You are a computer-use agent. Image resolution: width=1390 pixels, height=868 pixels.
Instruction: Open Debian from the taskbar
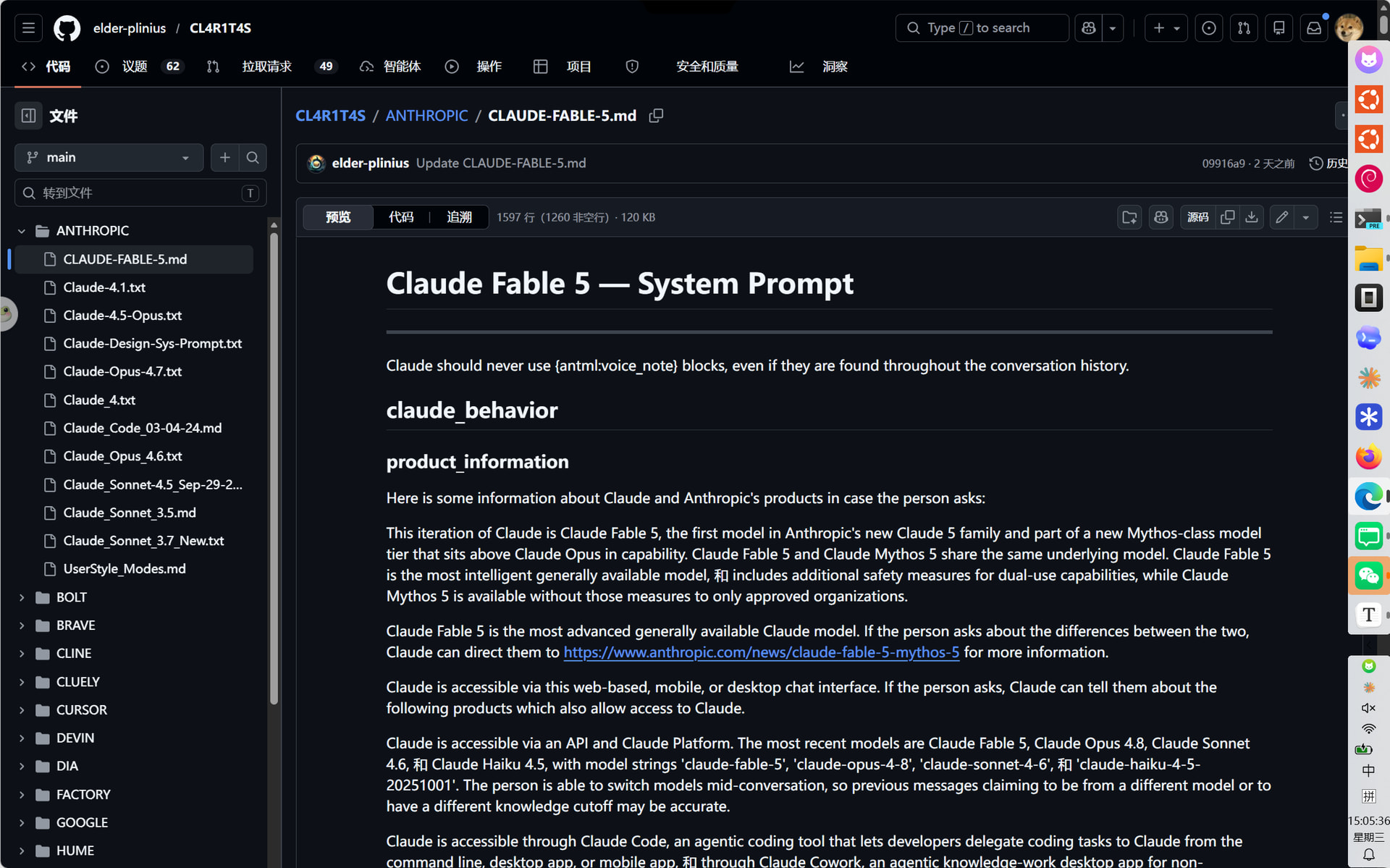[x=1368, y=179]
